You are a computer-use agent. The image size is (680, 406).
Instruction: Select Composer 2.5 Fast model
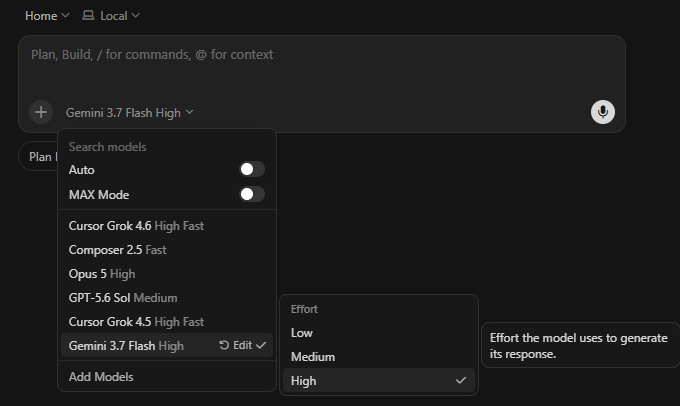[x=167, y=250]
